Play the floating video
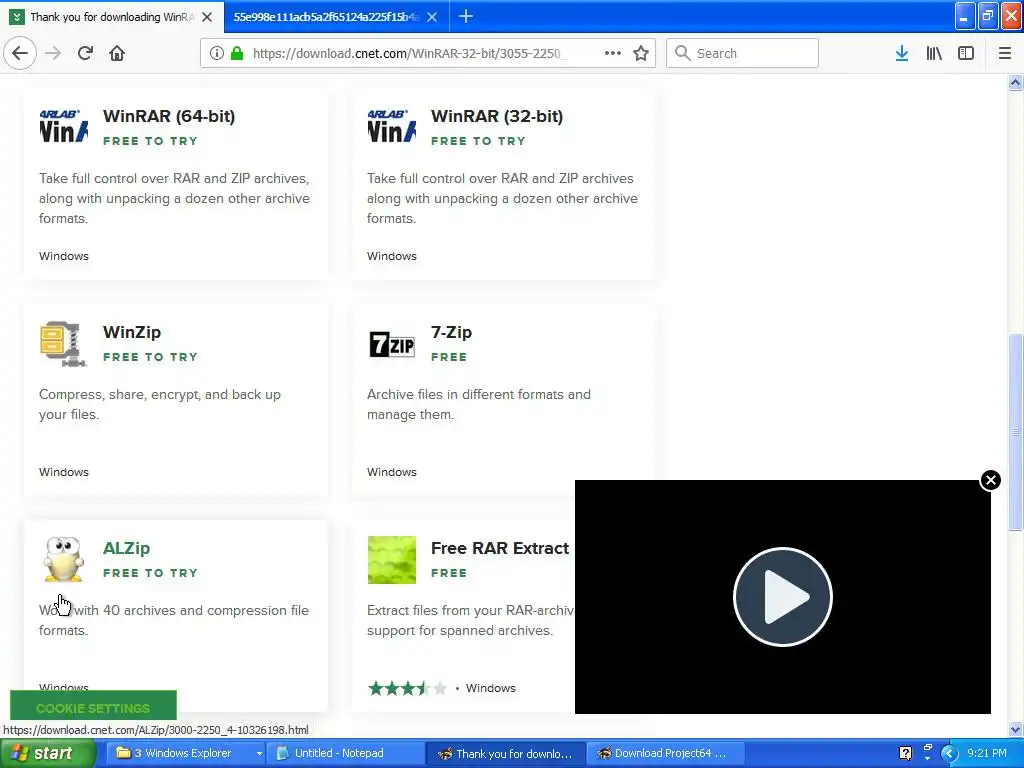The height and width of the screenshot is (768, 1024). coord(782,597)
